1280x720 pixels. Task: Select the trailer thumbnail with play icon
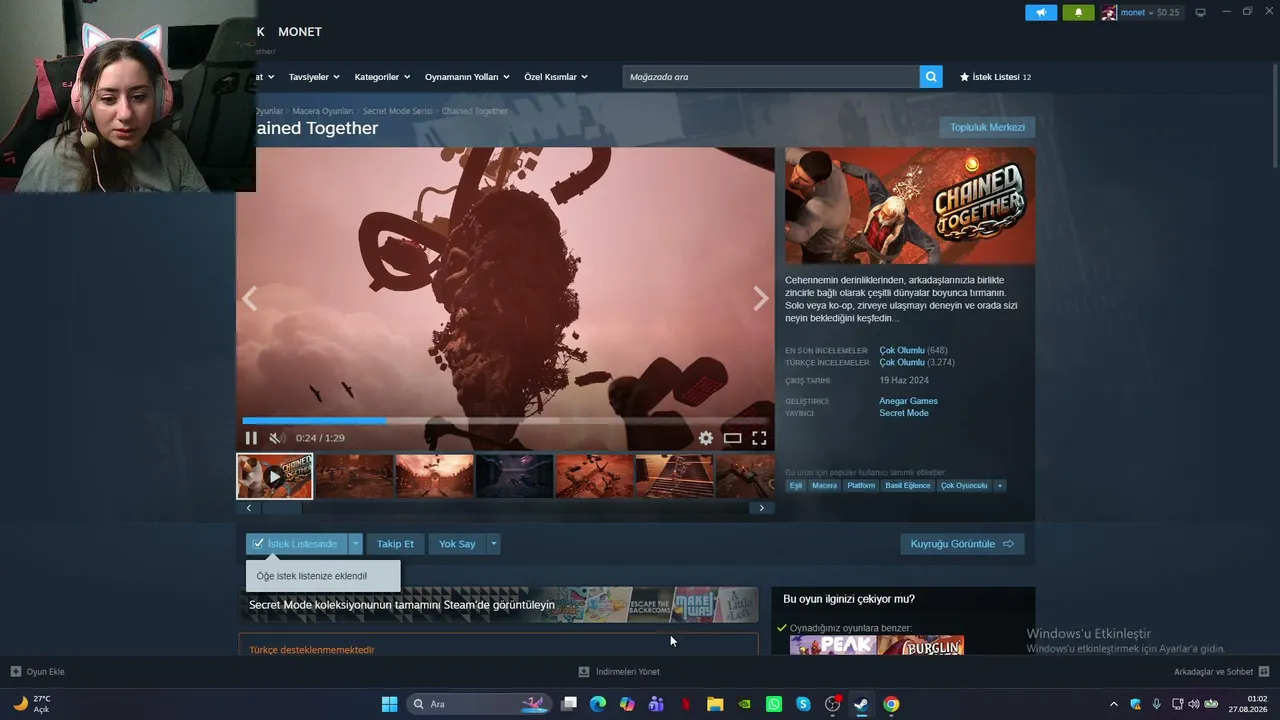point(275,476)
